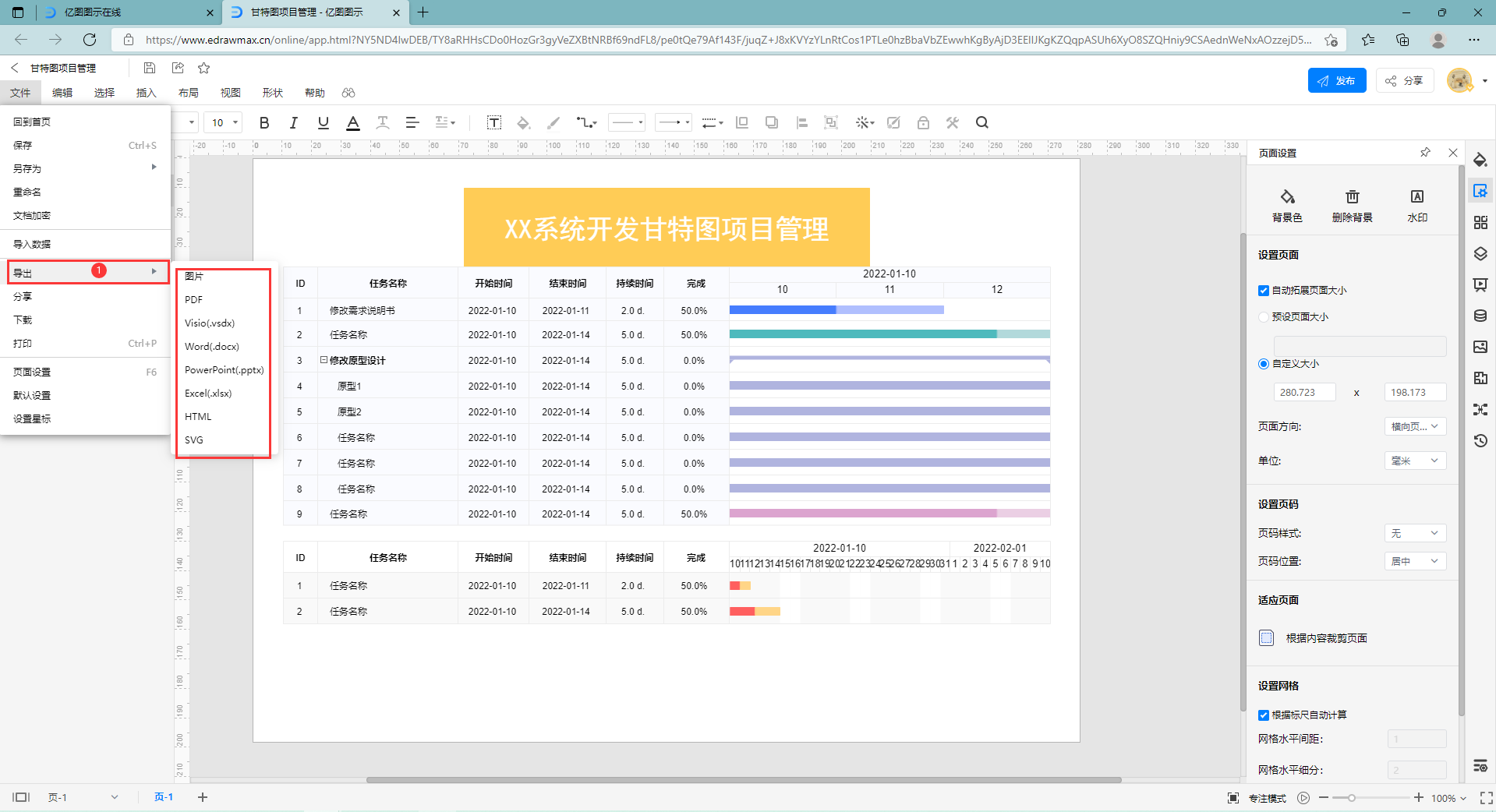Open the wrench tools icon
Viewport: 1496px width, 812px height.
coord(952,122)
